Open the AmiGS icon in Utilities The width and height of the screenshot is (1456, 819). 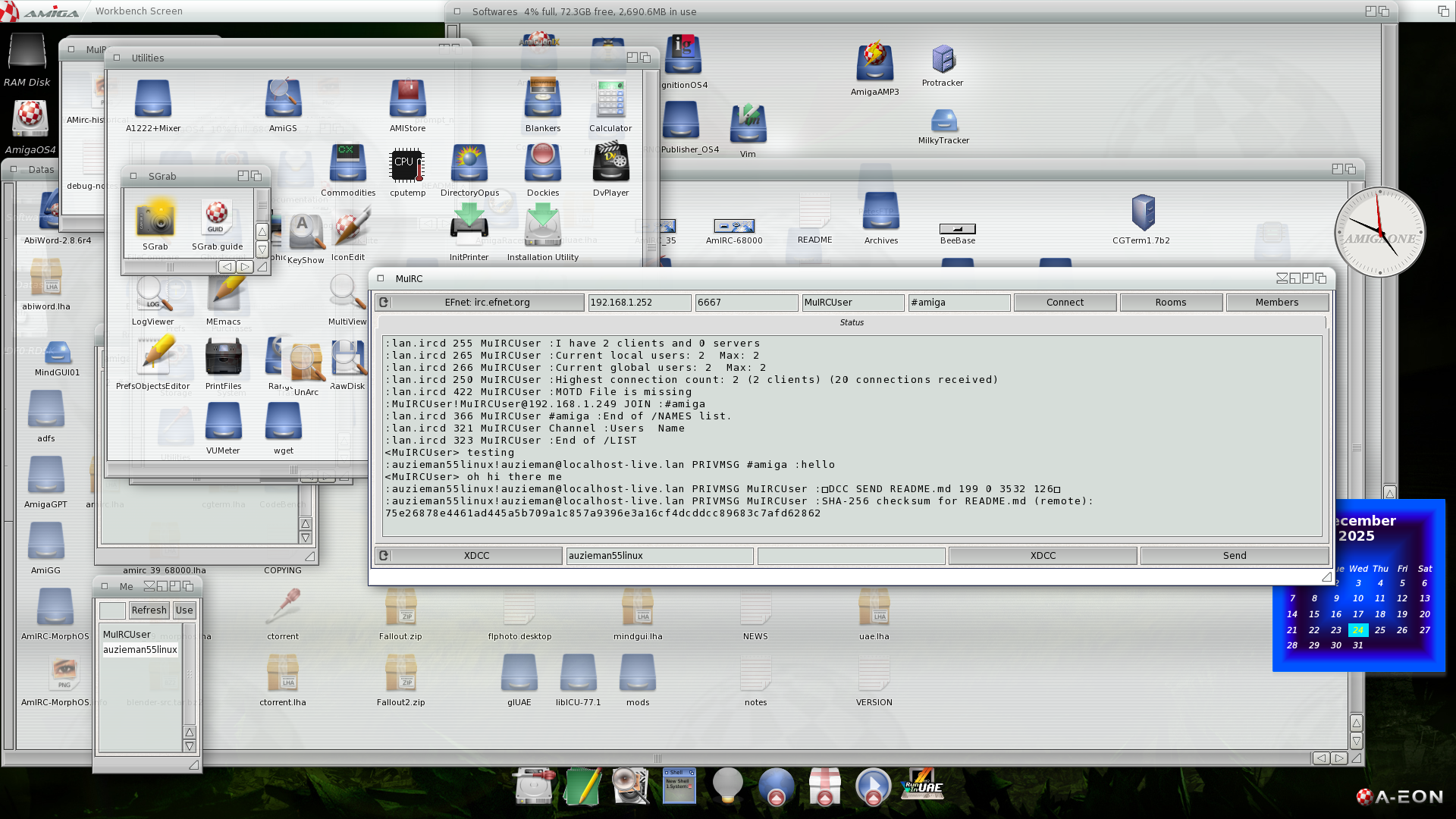pyautogui.click(x=283, y=99)
